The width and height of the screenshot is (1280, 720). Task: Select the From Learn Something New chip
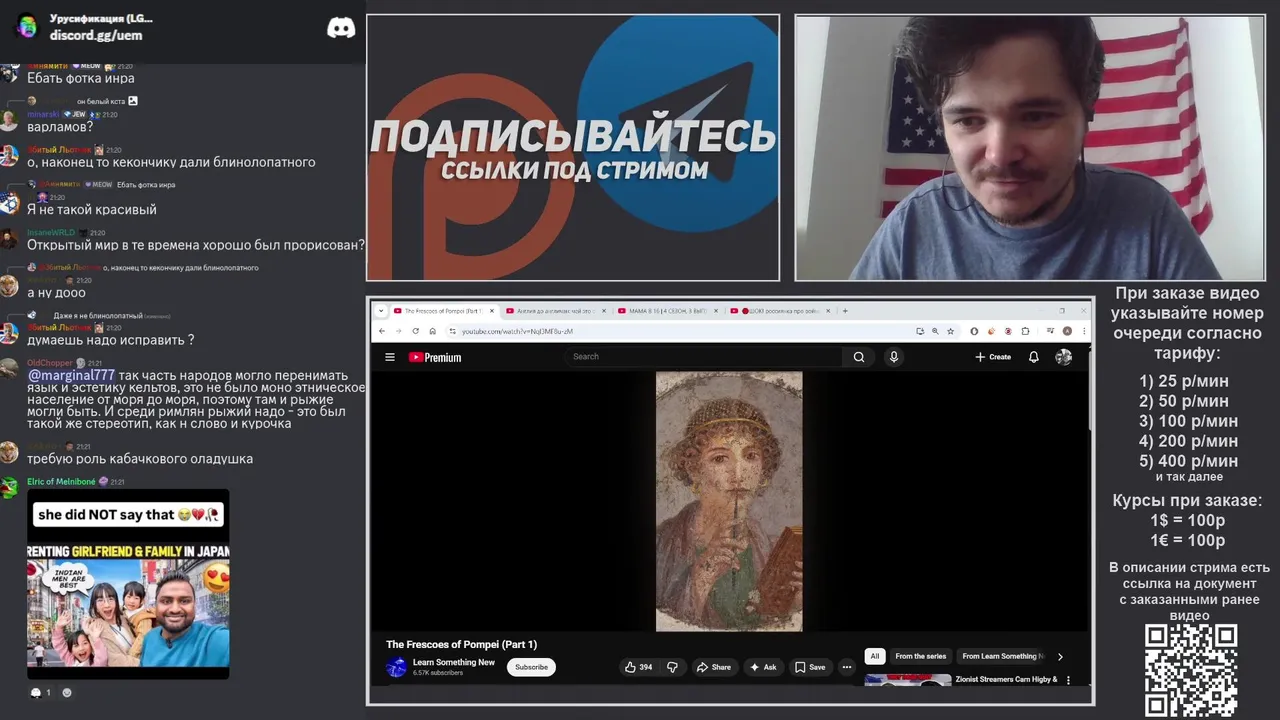[x=1001, y=656]
